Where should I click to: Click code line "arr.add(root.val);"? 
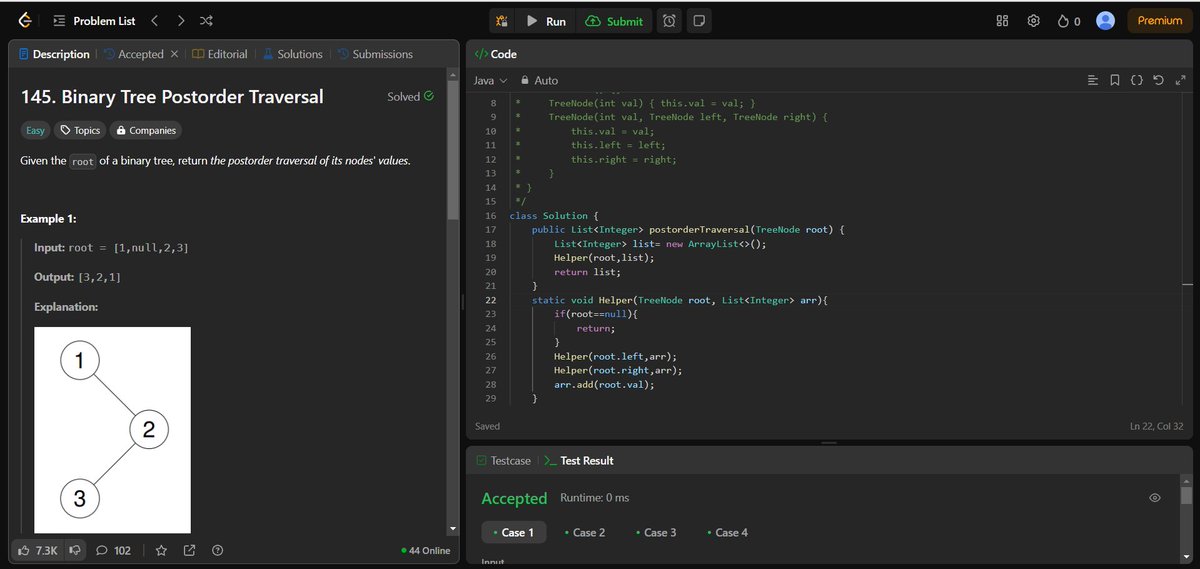point(603,384)
